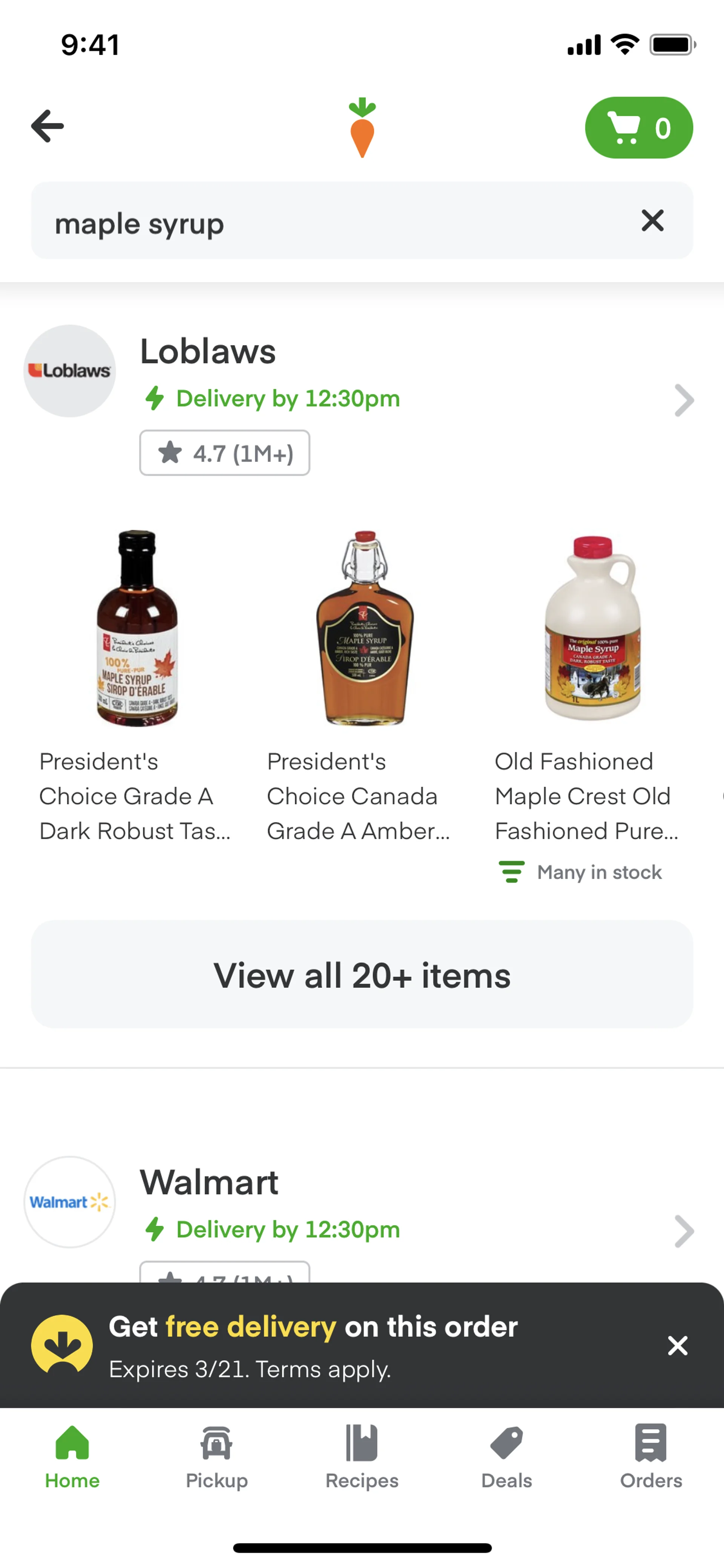
Task: Tap the back arrow icon
Action: pyautogui.click(x=48, y=127)
